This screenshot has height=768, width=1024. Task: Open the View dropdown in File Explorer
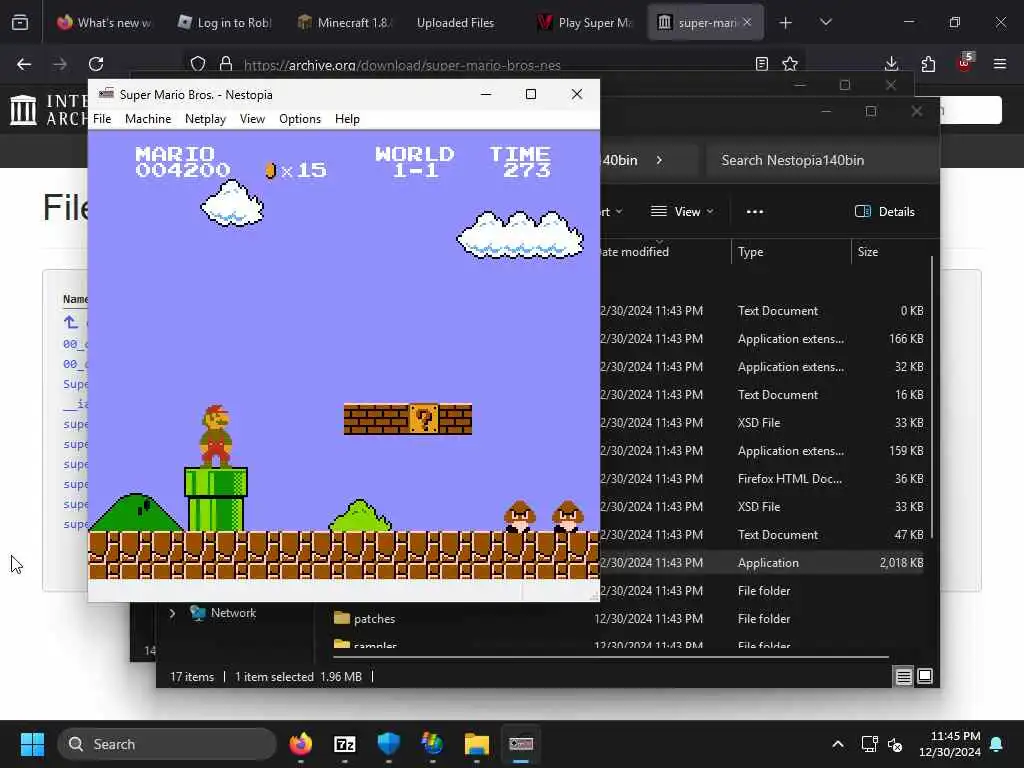pos(682,212)
